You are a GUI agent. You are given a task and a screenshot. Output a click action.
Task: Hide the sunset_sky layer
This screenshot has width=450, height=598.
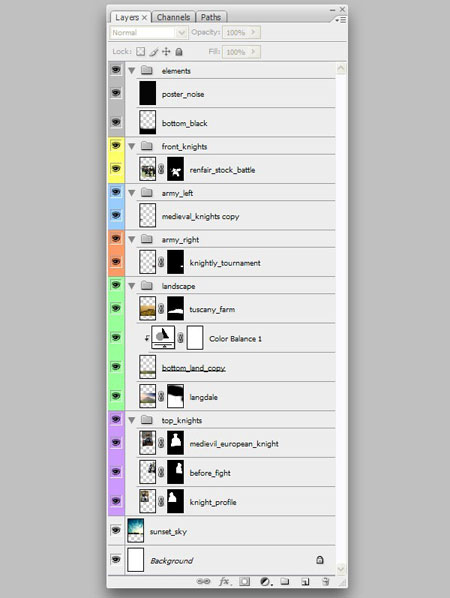[x=116, y=530]
